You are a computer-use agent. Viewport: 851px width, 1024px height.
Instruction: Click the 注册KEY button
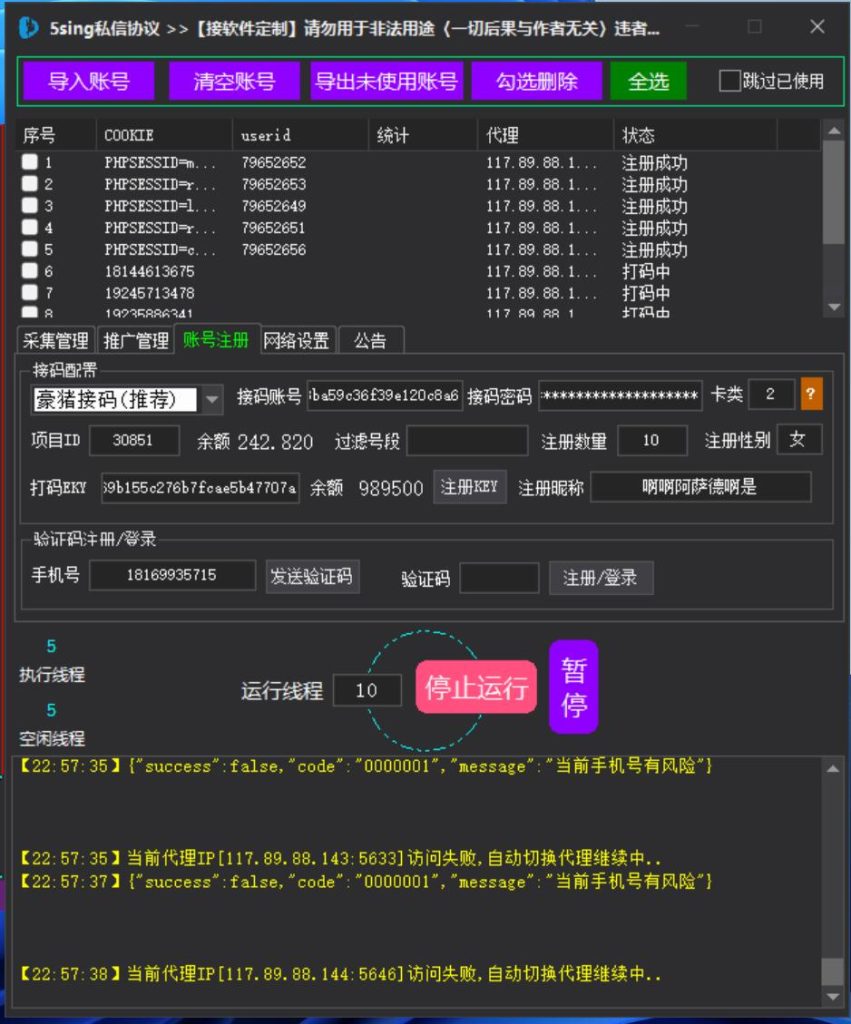click(469, 488)
